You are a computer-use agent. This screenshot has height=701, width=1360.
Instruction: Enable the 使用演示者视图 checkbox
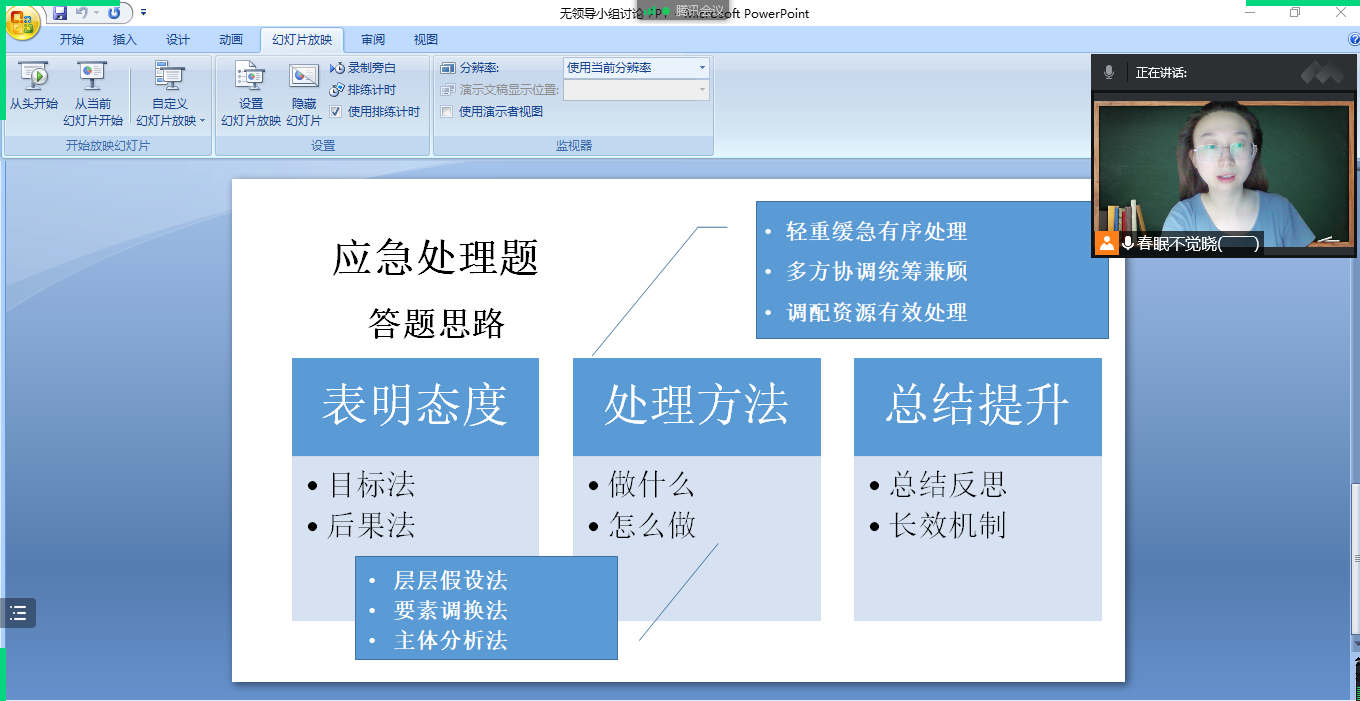click(x=447, y=112)
